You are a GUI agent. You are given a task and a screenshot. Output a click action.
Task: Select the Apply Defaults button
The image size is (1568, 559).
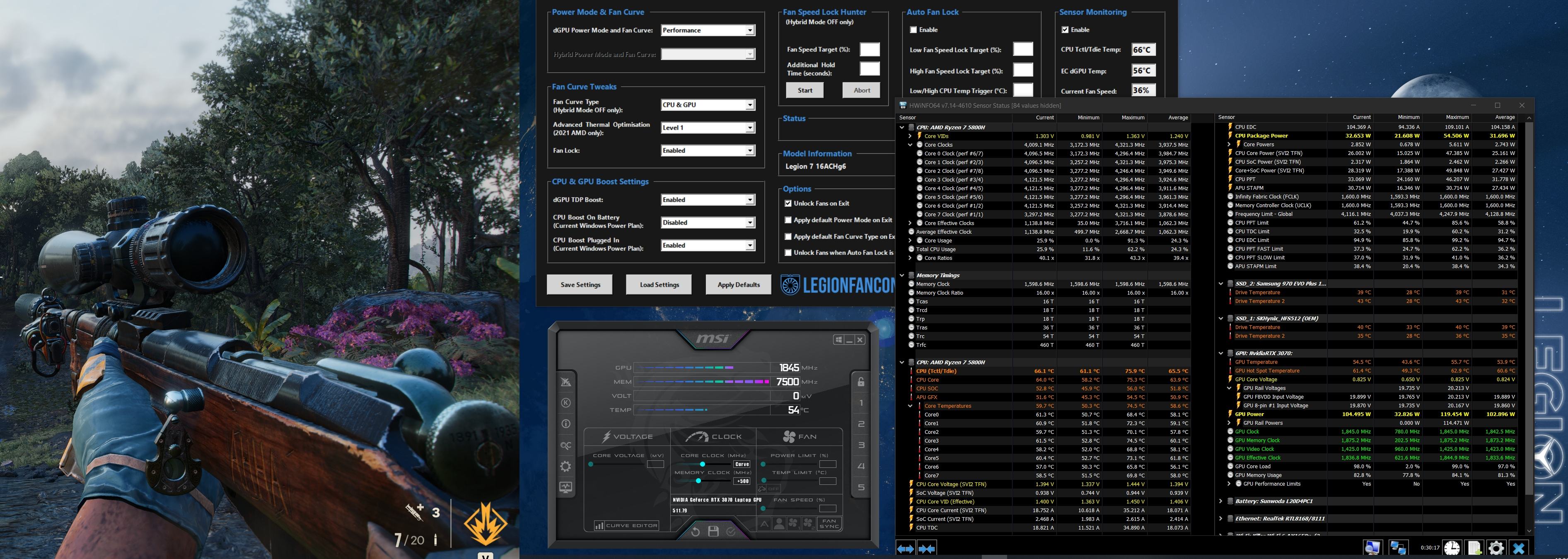737,284
